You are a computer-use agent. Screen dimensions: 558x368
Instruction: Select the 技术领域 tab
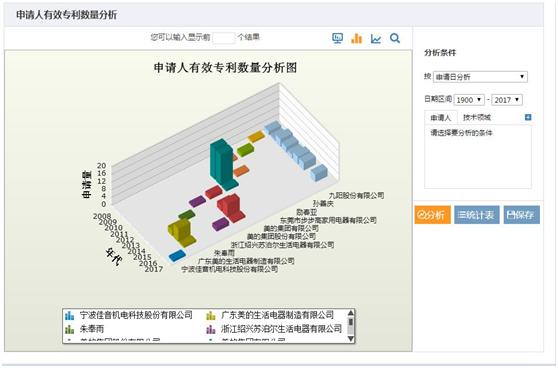click(x=477, y=117)
